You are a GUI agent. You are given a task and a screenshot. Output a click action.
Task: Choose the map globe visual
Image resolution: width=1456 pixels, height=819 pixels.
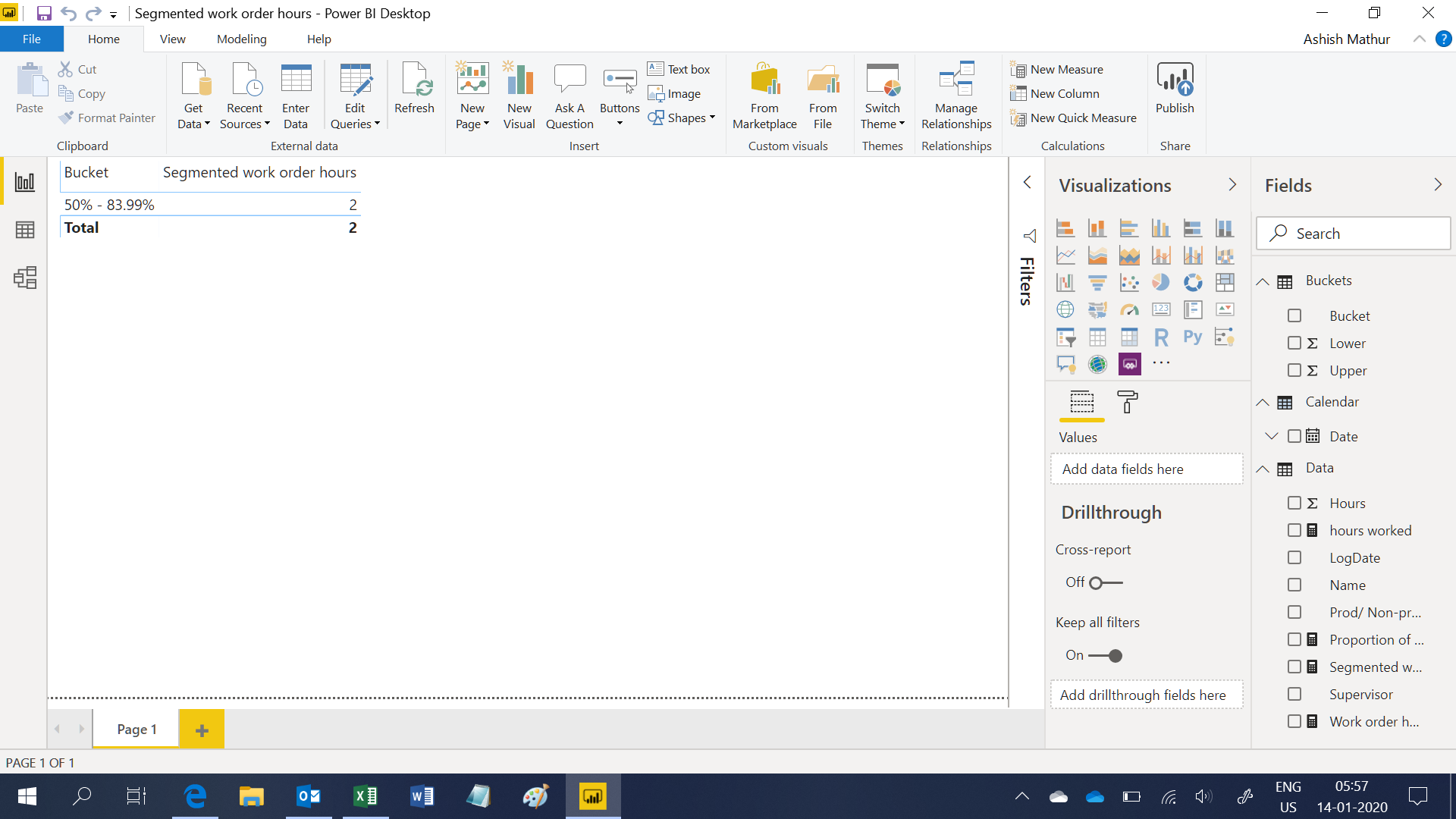(1065, 309)
